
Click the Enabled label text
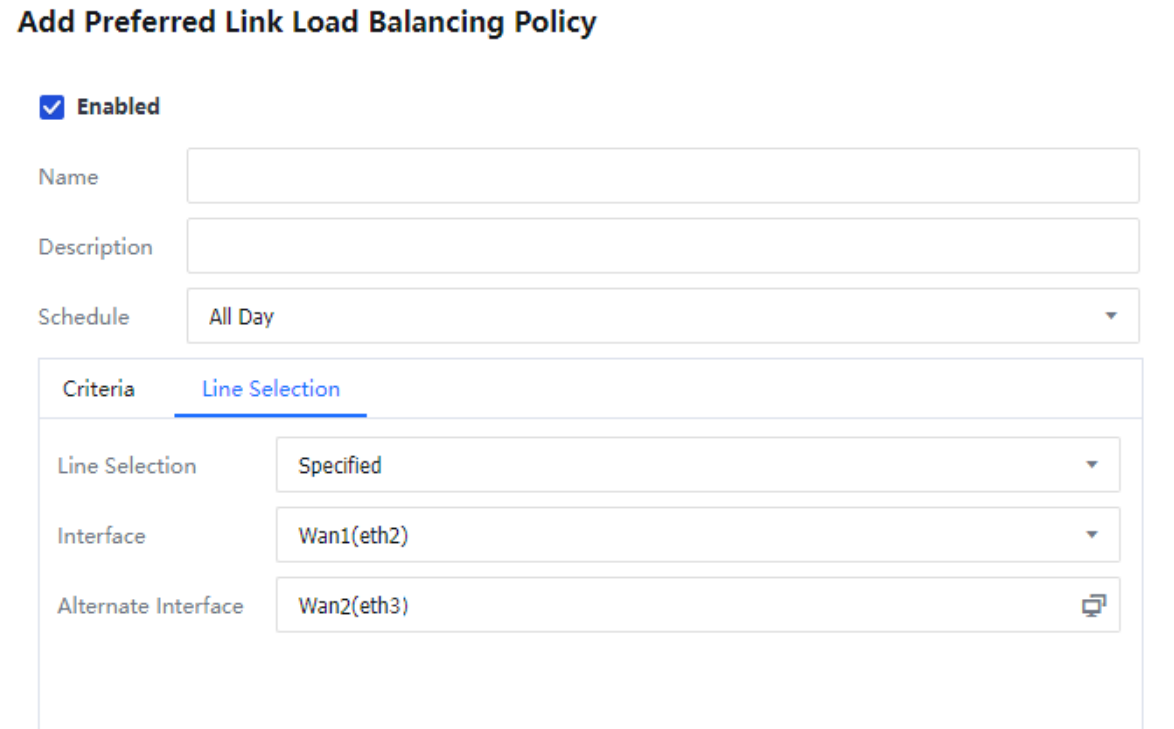click(118, 107)
